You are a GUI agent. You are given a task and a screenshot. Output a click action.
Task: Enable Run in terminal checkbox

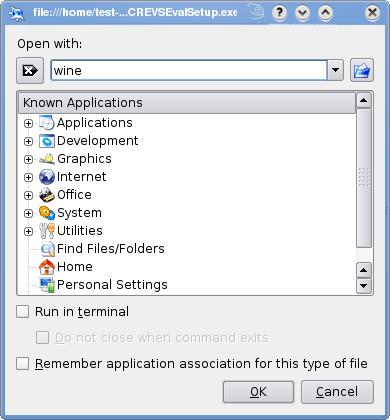pyautogui.click(x=23, y=312)
